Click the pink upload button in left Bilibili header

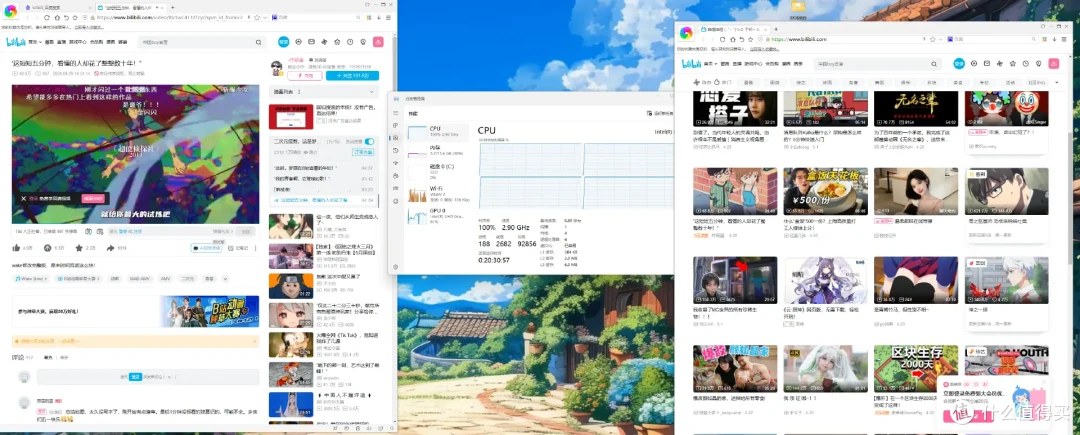[x=377, y=42]
